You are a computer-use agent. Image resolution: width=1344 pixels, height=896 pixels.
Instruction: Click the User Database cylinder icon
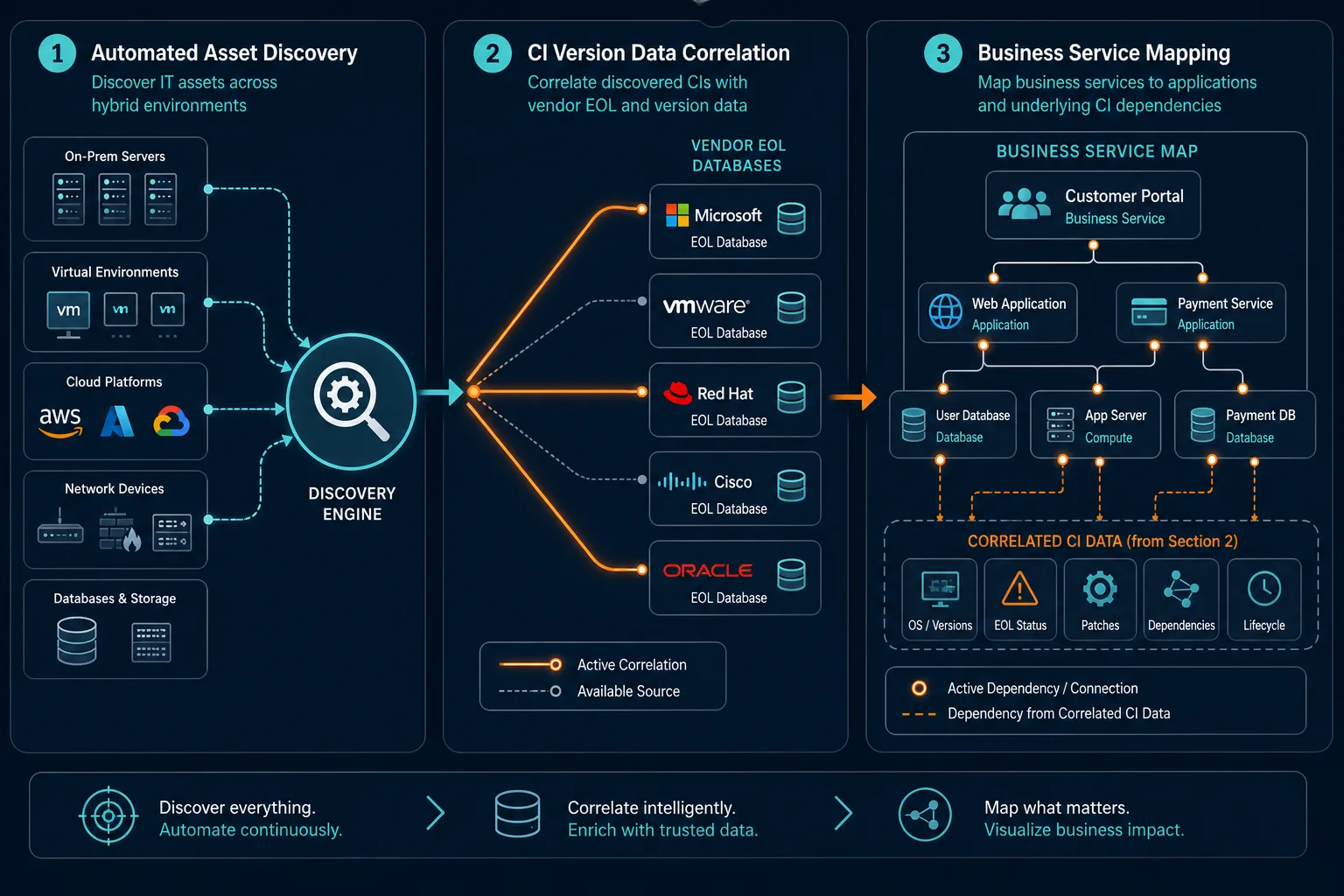913,424
